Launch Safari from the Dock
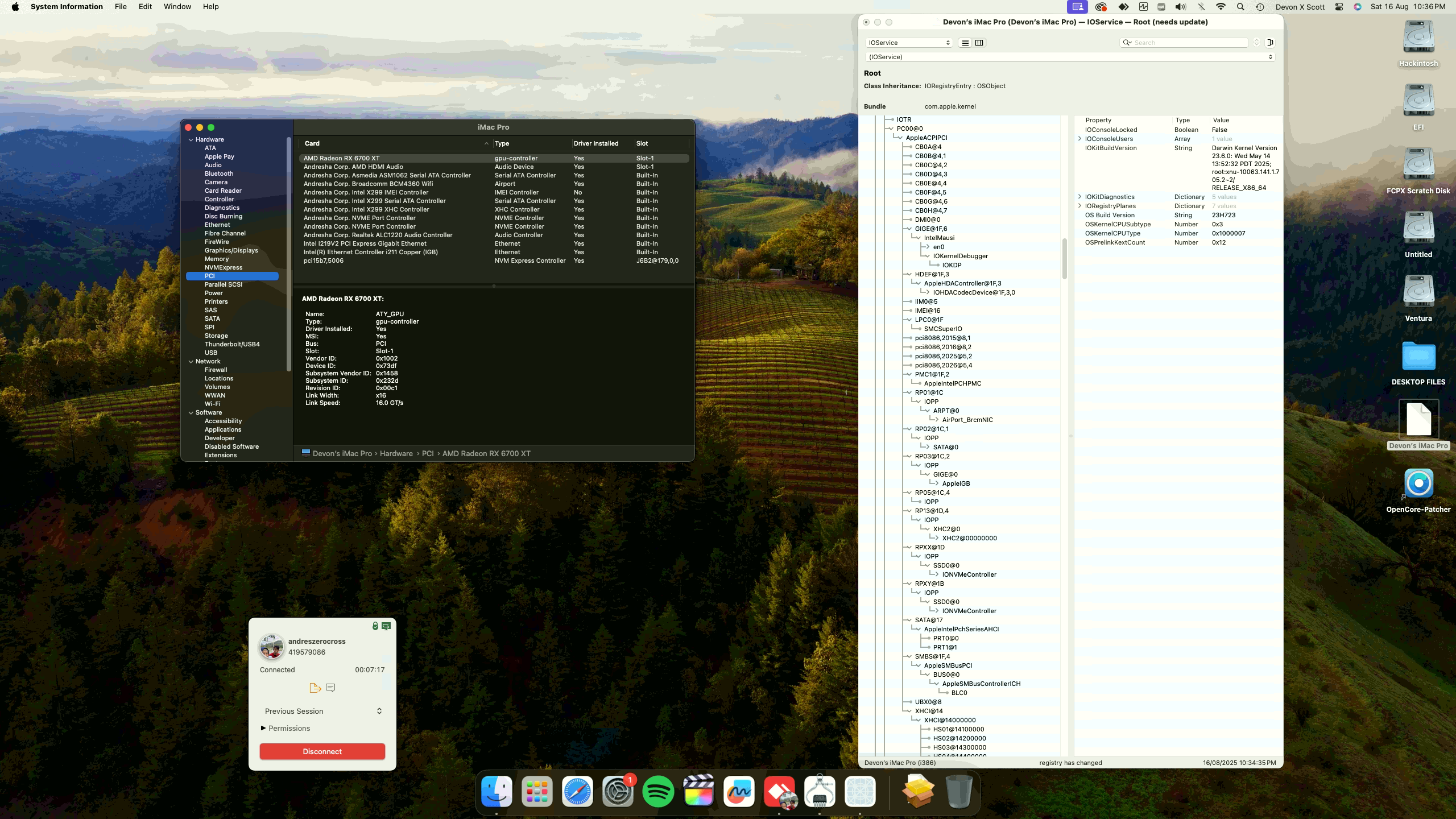The image size is (1456, 819). tap(577, 791)
